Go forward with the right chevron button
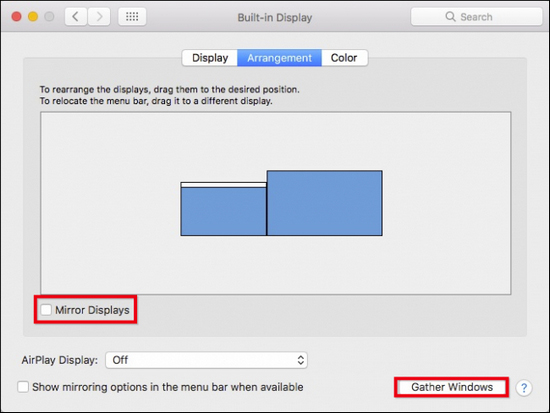Screen dimensions: 550x413 [99, 16]
